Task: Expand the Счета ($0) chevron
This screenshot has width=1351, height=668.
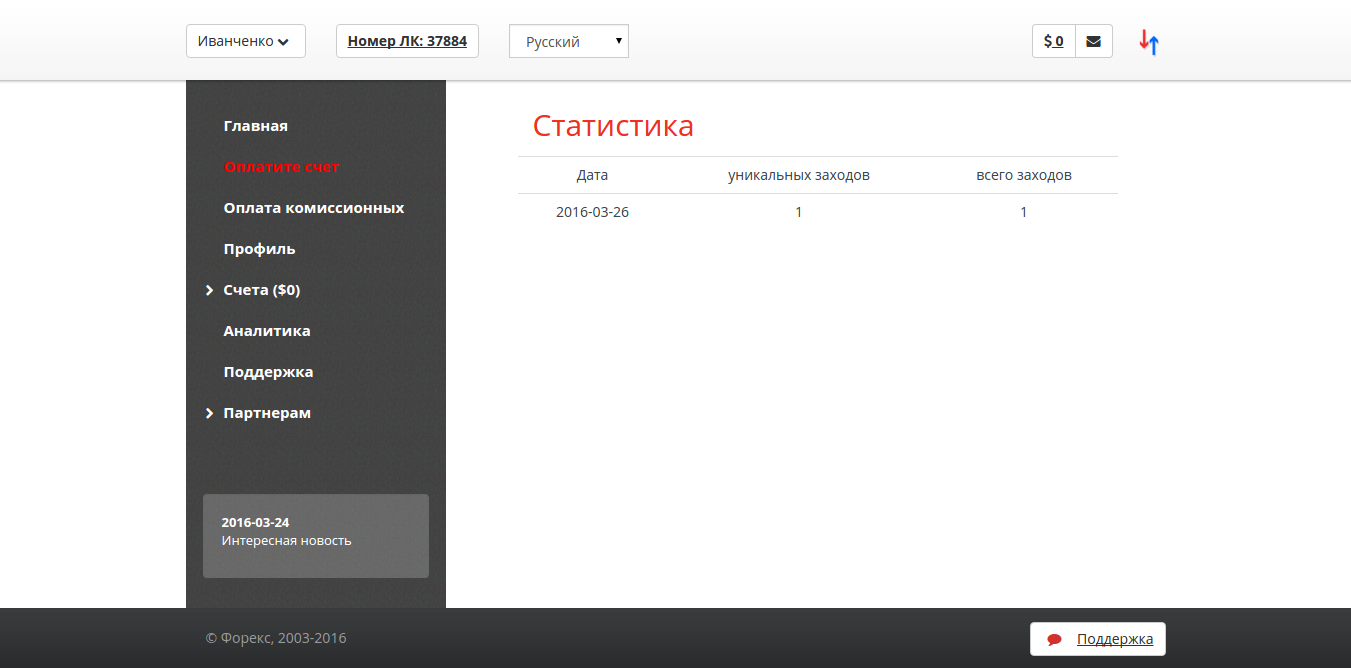Action: click(x=210, y=290)
